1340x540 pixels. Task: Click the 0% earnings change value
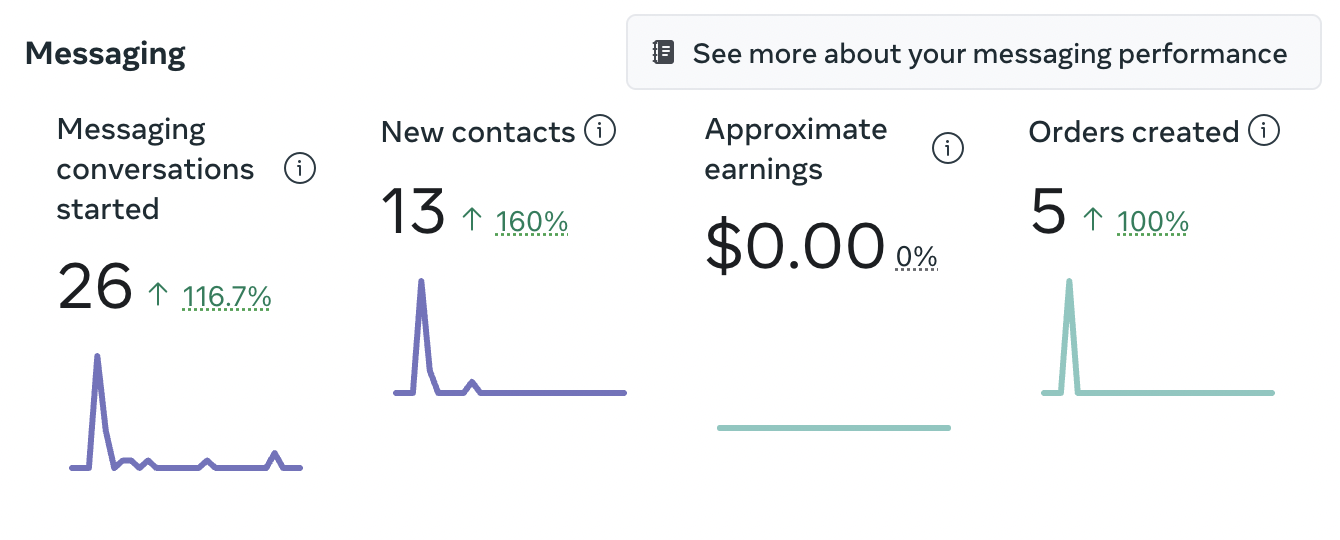917,258
